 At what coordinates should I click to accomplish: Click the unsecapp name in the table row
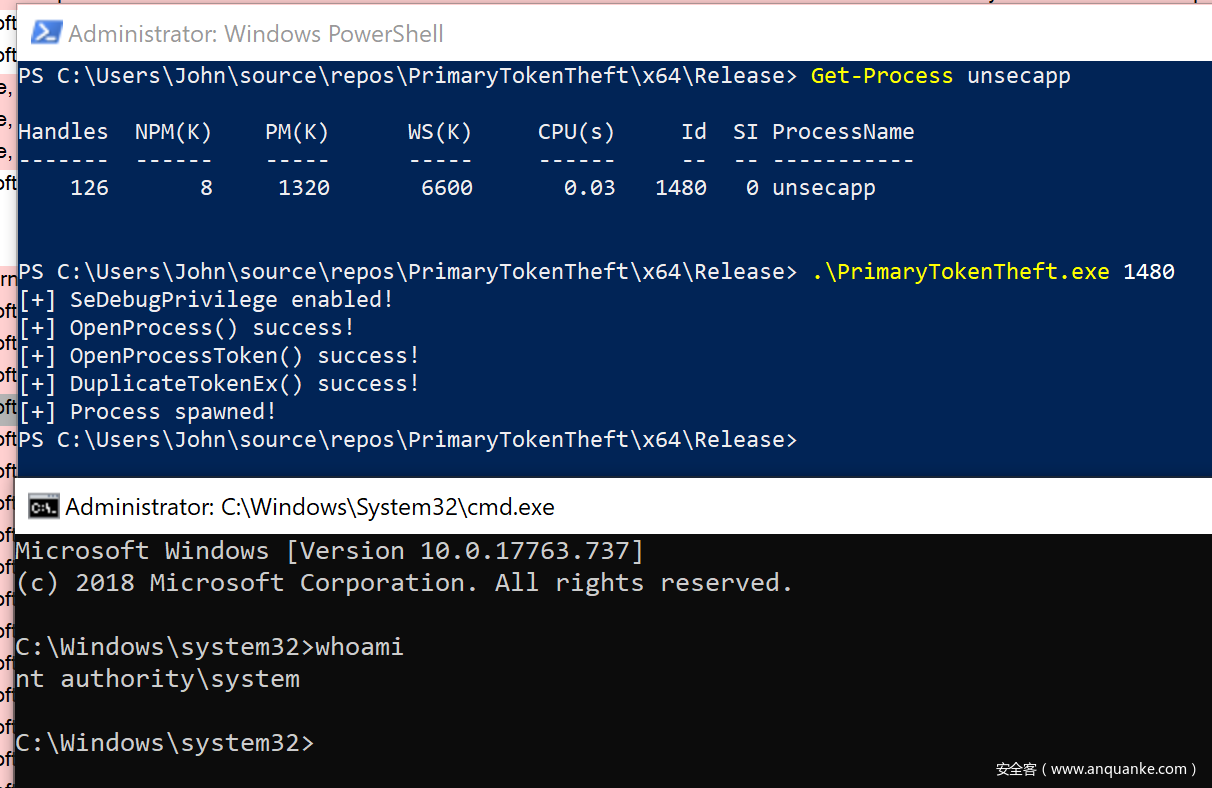coord(824,188)
